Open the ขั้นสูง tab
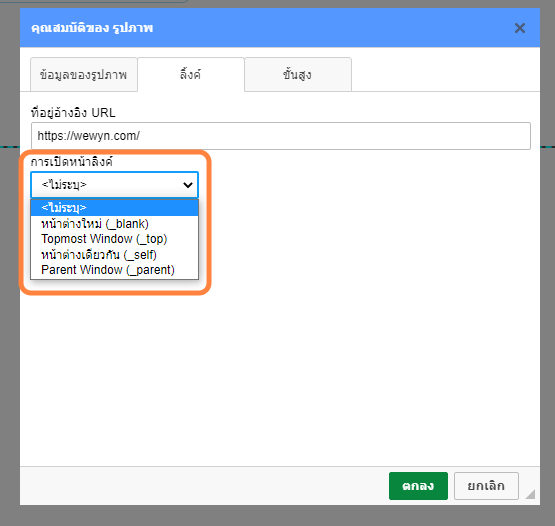 click(298, 75)
